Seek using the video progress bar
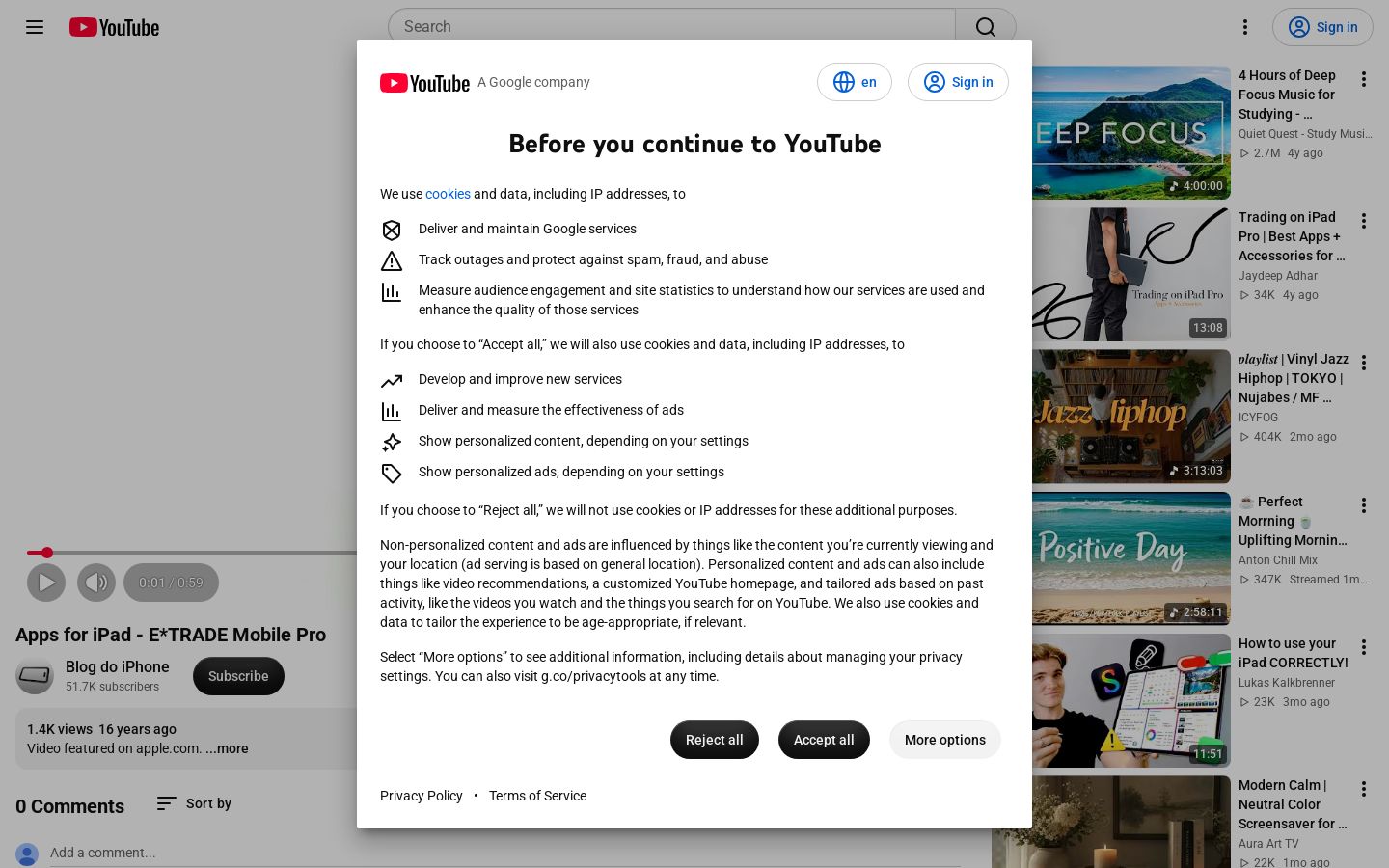This screenshot has height=868, width=1389. [x=192, y=553]
